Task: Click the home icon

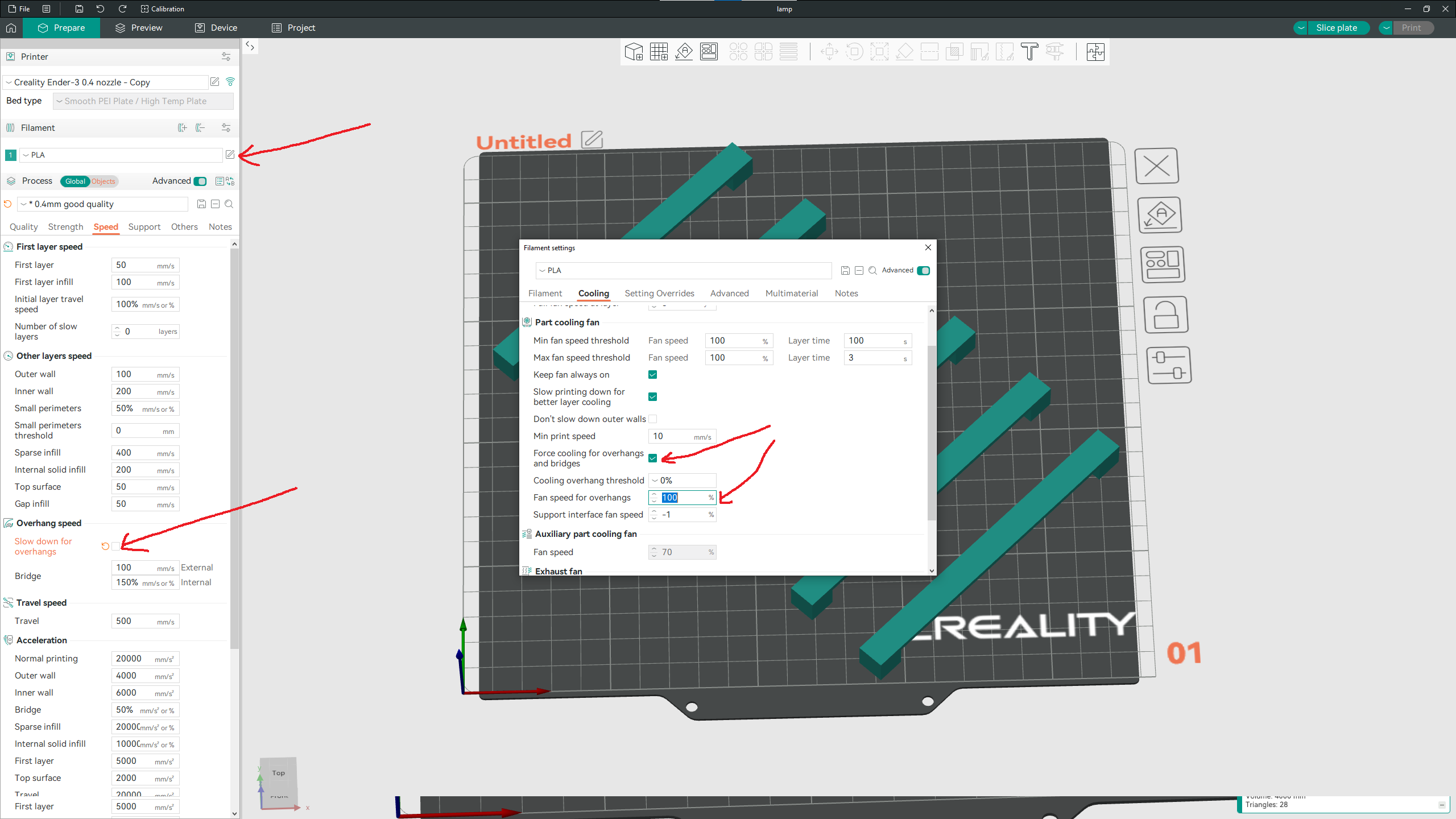Action: click(x=11, y=28)
